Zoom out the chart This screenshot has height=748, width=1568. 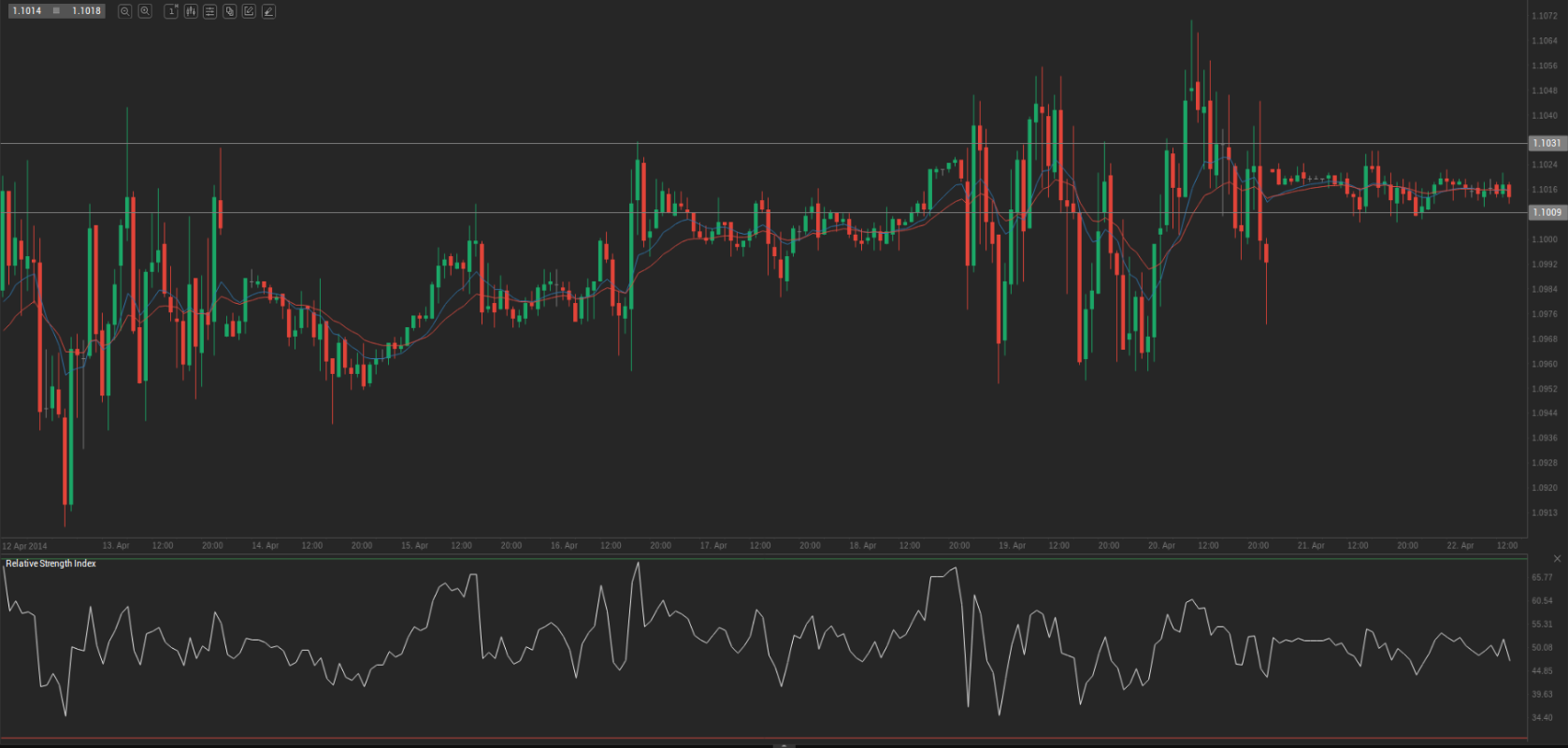[124, 11]
